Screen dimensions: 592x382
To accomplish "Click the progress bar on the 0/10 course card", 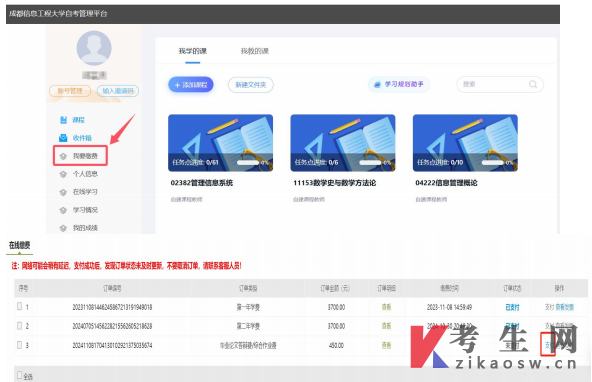I will pyautogui.click(x=493, y=163).
